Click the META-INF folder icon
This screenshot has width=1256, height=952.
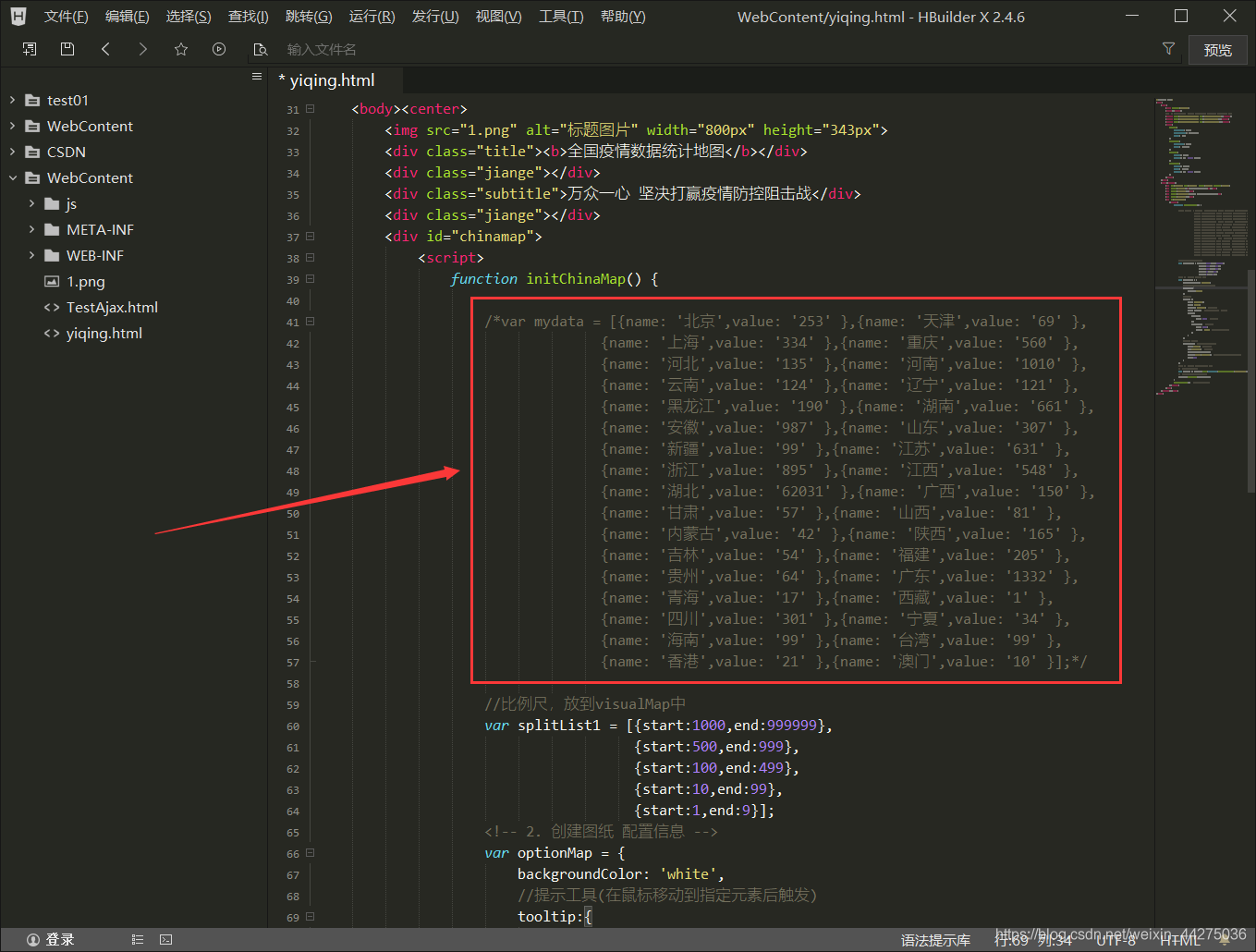(x=52, y=229)
